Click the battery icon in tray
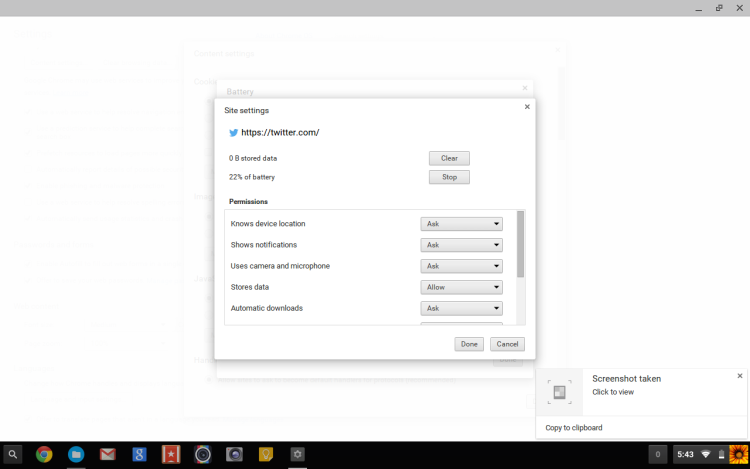Image resolution: width=750 pixels, height=469 pixels. coord(721,455)
